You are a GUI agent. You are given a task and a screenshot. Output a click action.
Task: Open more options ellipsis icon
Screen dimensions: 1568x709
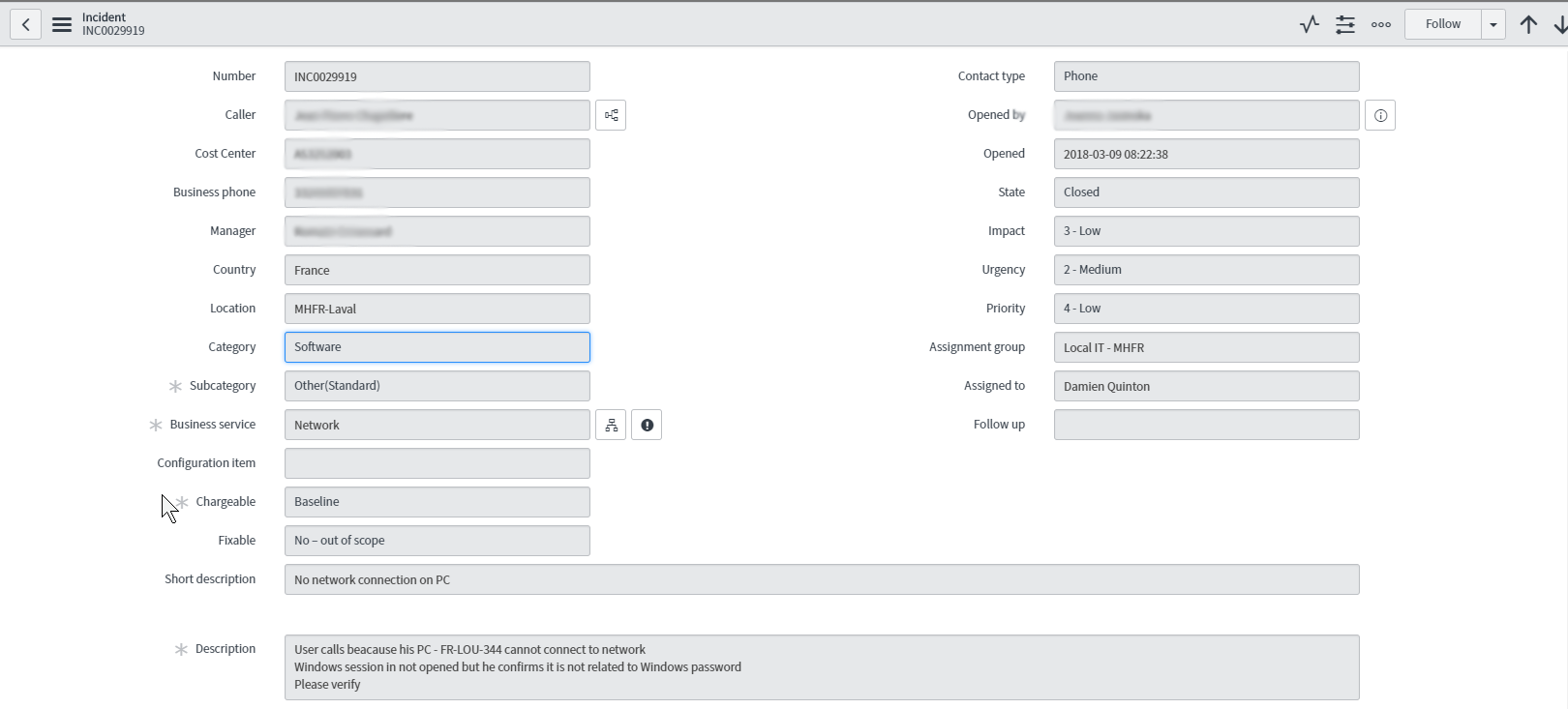tap(1381, 24)
